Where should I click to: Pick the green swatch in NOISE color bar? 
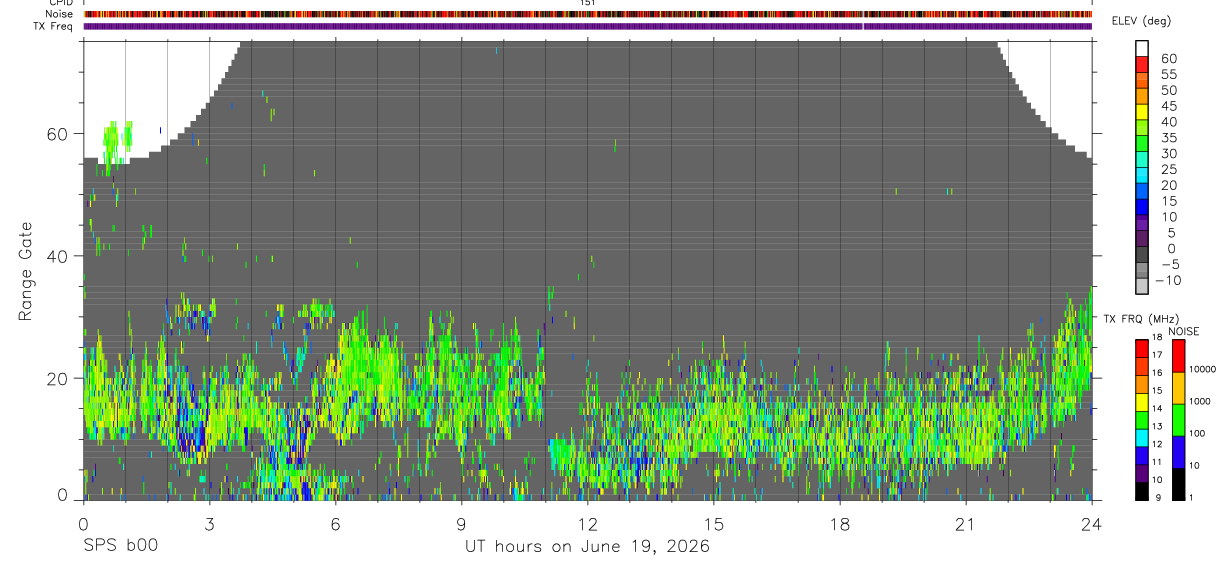1177,420
